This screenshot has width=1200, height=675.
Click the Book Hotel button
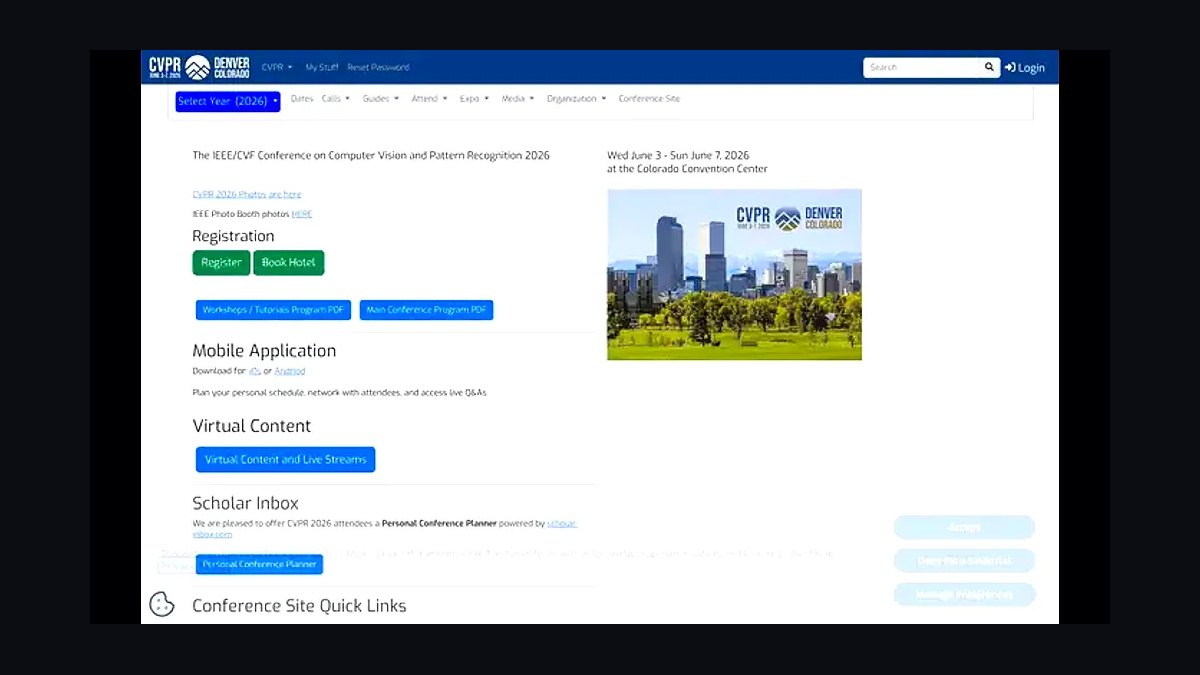pos(289,262)
